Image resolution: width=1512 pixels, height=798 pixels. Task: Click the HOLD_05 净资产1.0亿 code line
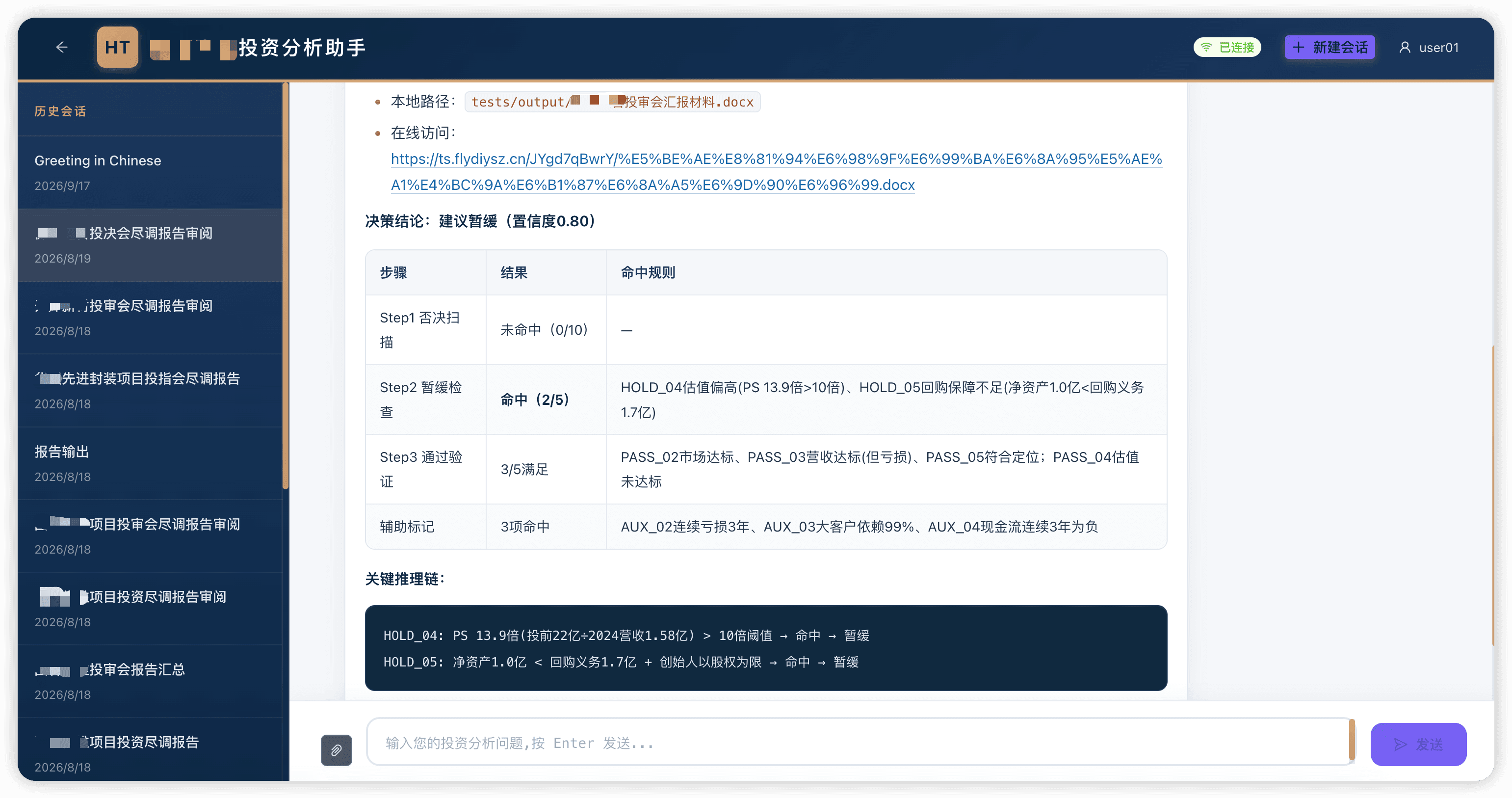click(x=621, y=662)
